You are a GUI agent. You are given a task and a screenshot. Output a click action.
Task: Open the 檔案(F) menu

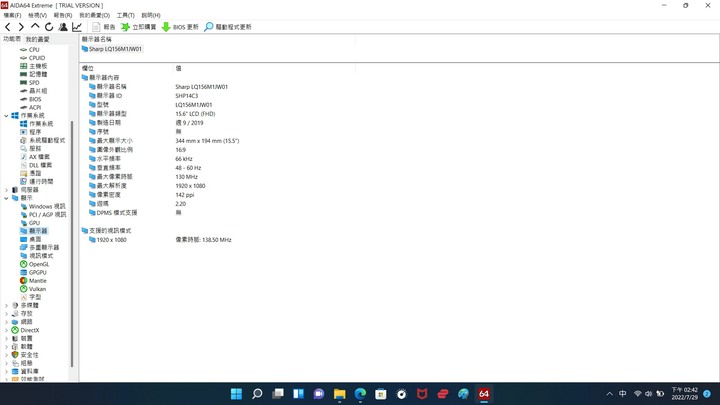click(12, 15)
